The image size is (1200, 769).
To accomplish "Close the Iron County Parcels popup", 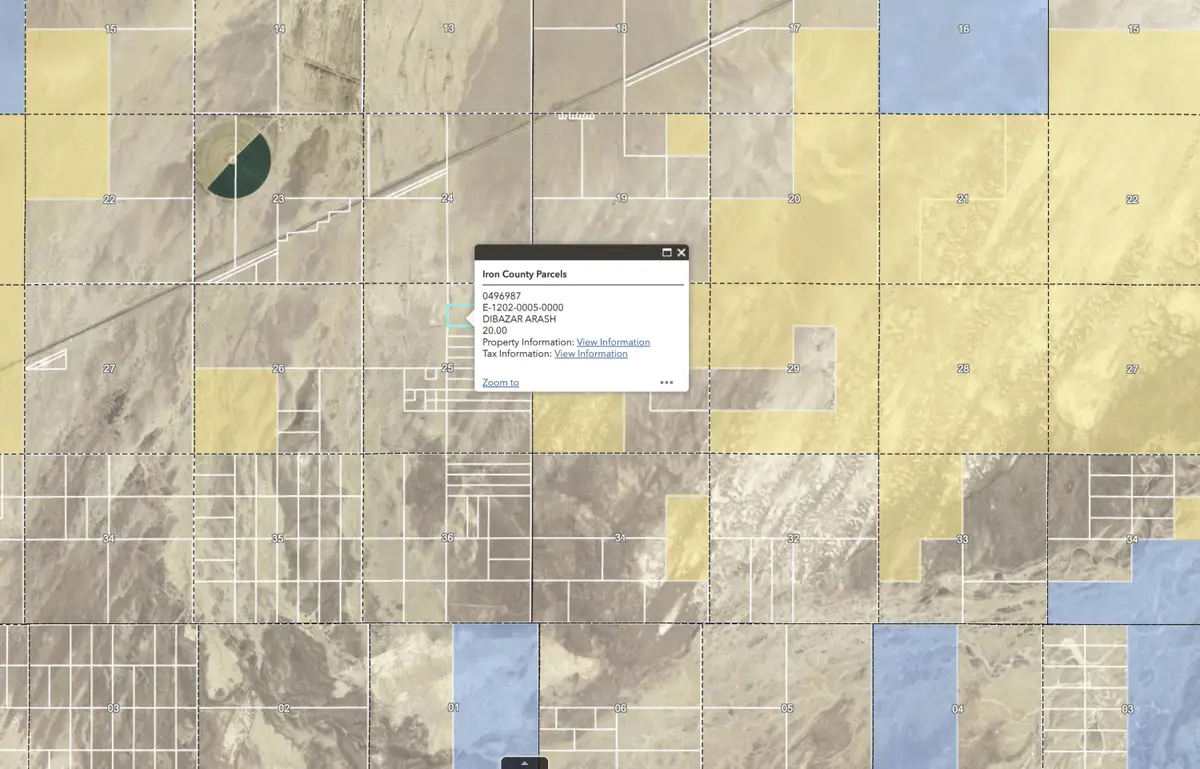I will click(681, 253).
